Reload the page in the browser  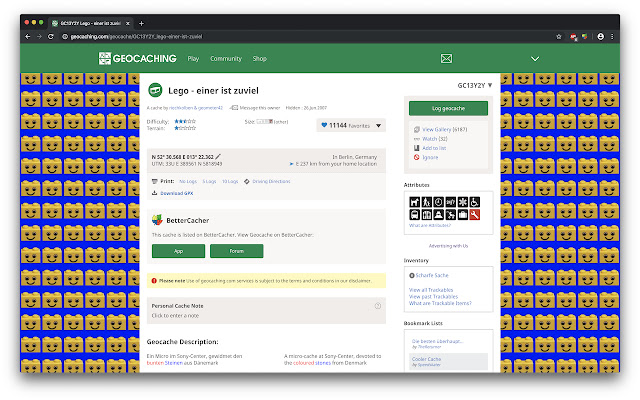pos(51,36)
